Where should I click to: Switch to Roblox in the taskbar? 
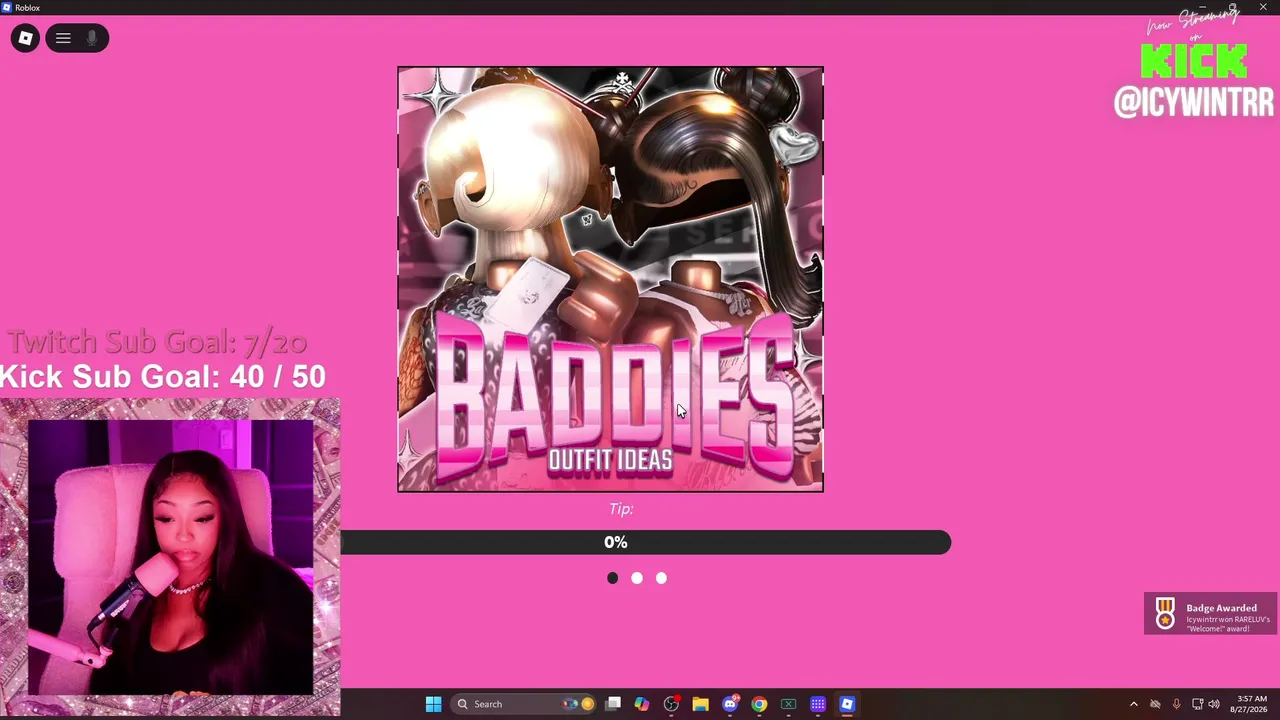pos(847,704)
